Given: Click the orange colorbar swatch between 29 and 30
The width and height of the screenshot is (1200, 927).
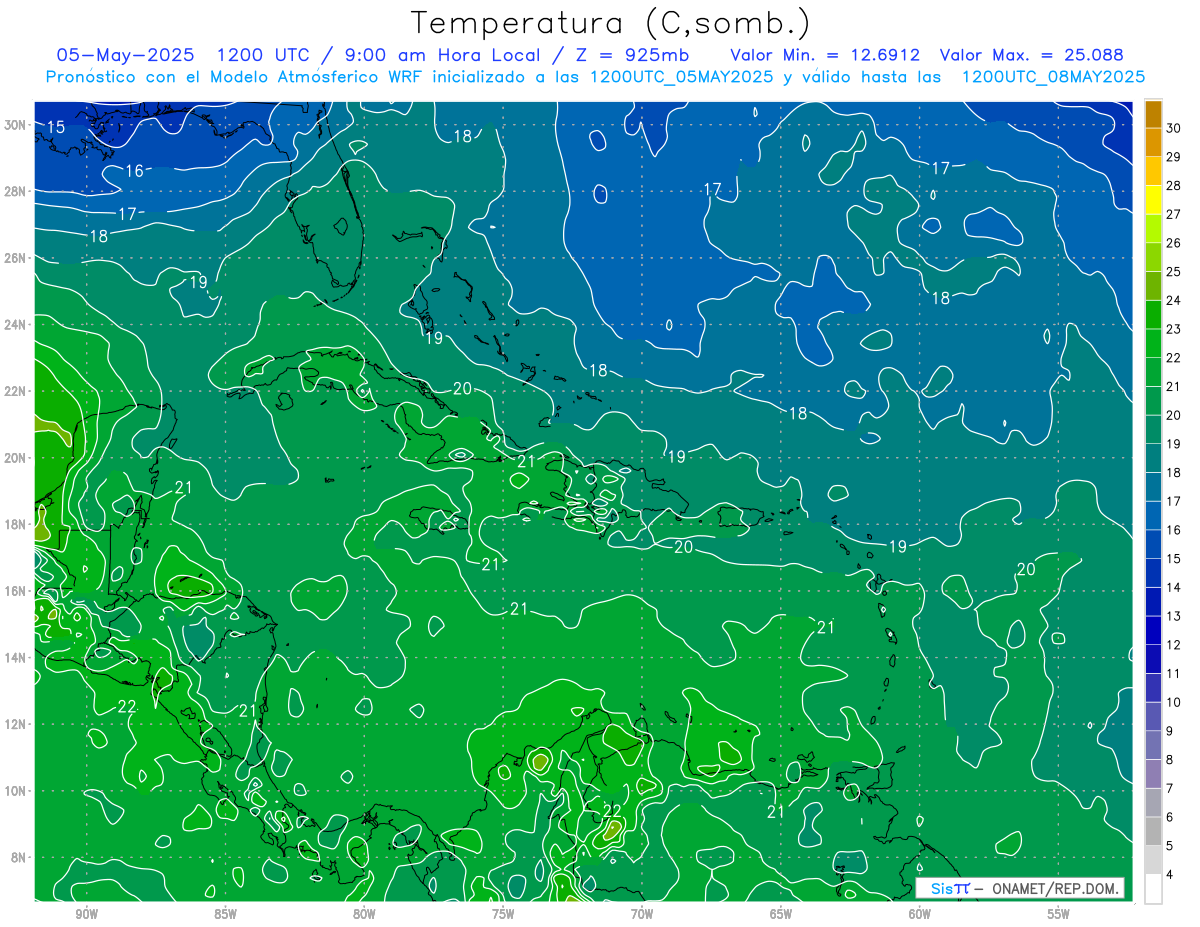Looking at the screenshot, I should pyautogui.click(x=1153, y=143).
